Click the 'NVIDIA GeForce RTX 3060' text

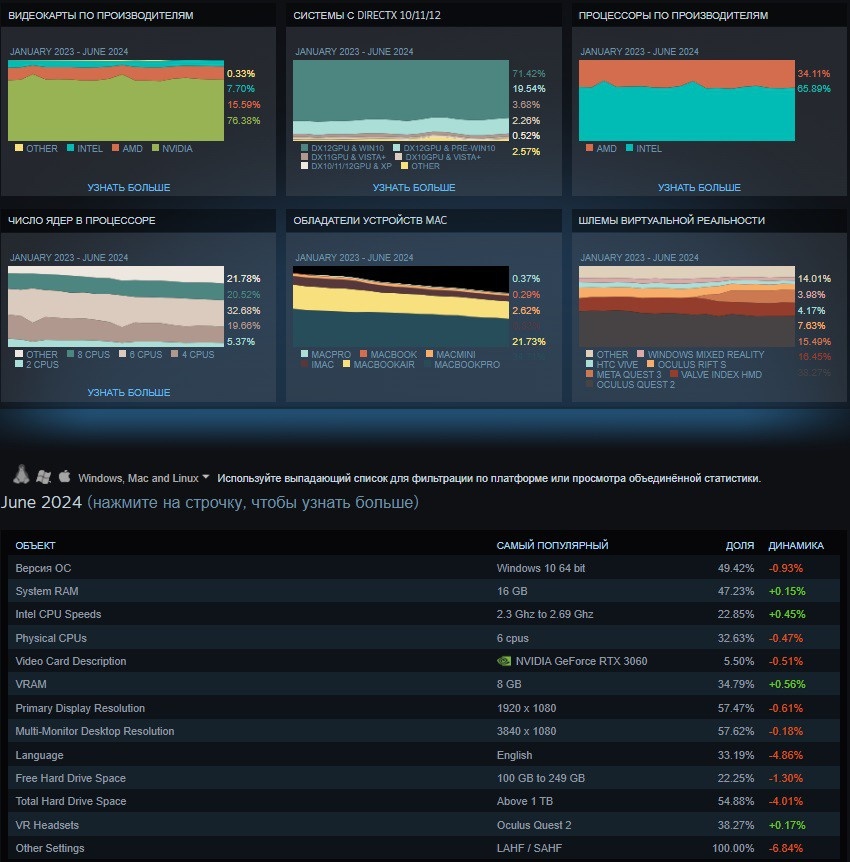(581, 661)
